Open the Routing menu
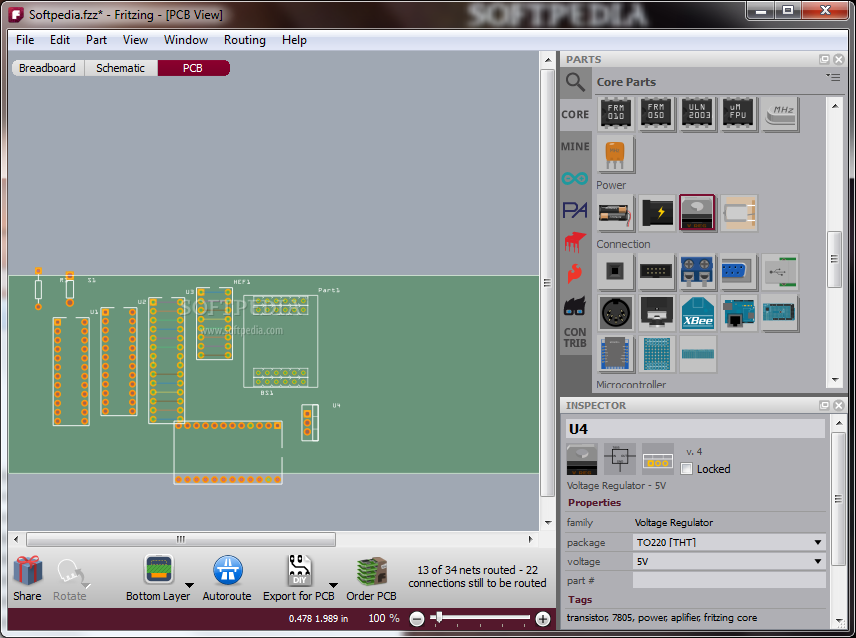This screenshot has width=856, height=638. pos(245,40)
